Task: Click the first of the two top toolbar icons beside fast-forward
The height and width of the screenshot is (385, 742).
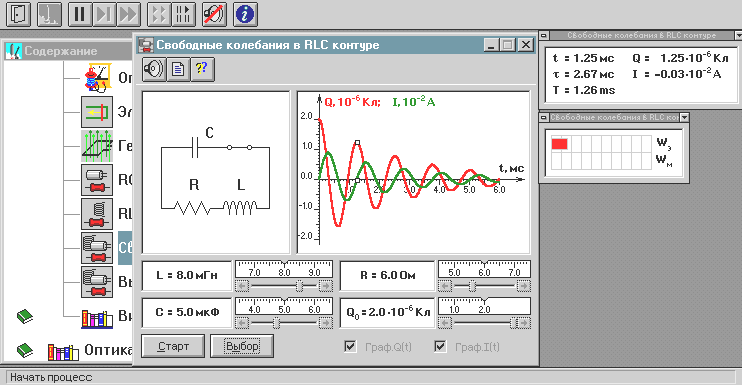Action: [x=159, y=14]
